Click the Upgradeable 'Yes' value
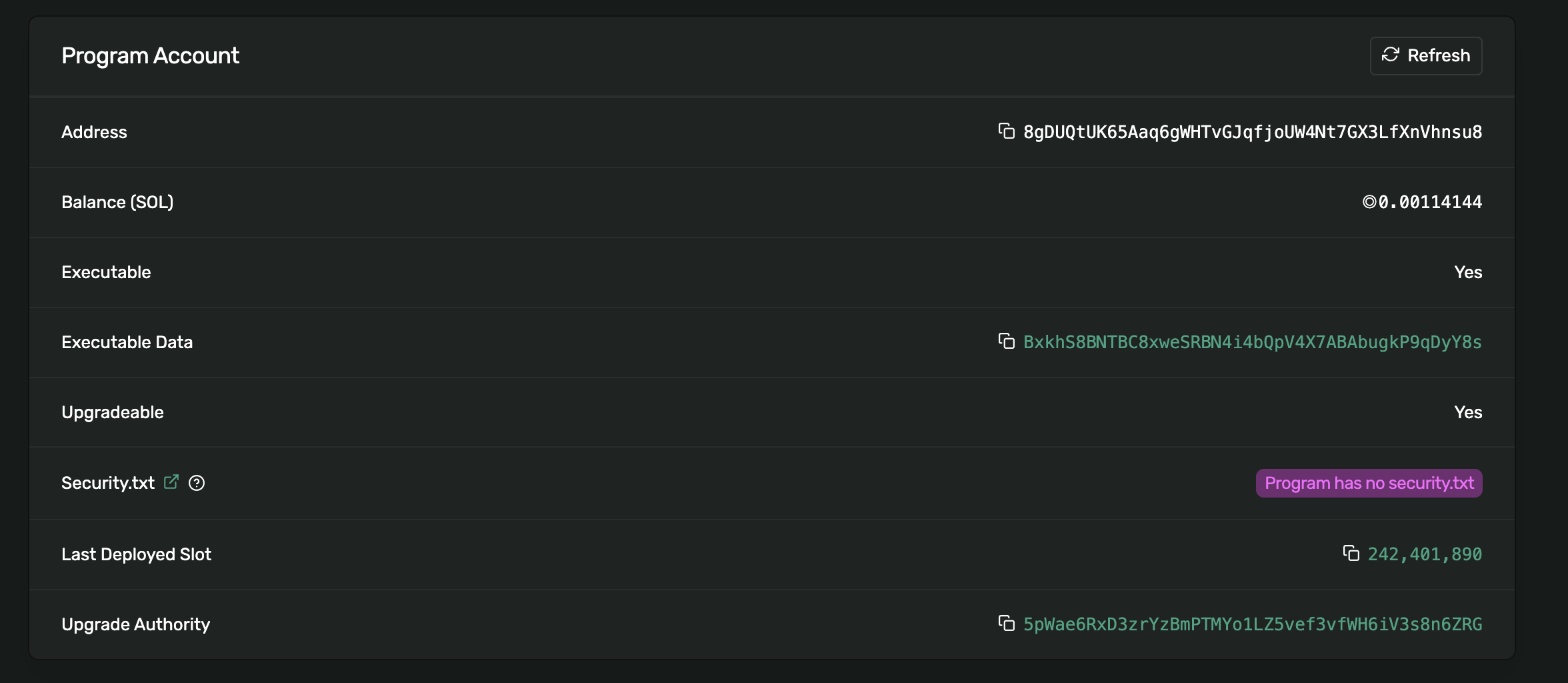Image resolution: width=1568 pixels, height=683 pixels. 1468,412
